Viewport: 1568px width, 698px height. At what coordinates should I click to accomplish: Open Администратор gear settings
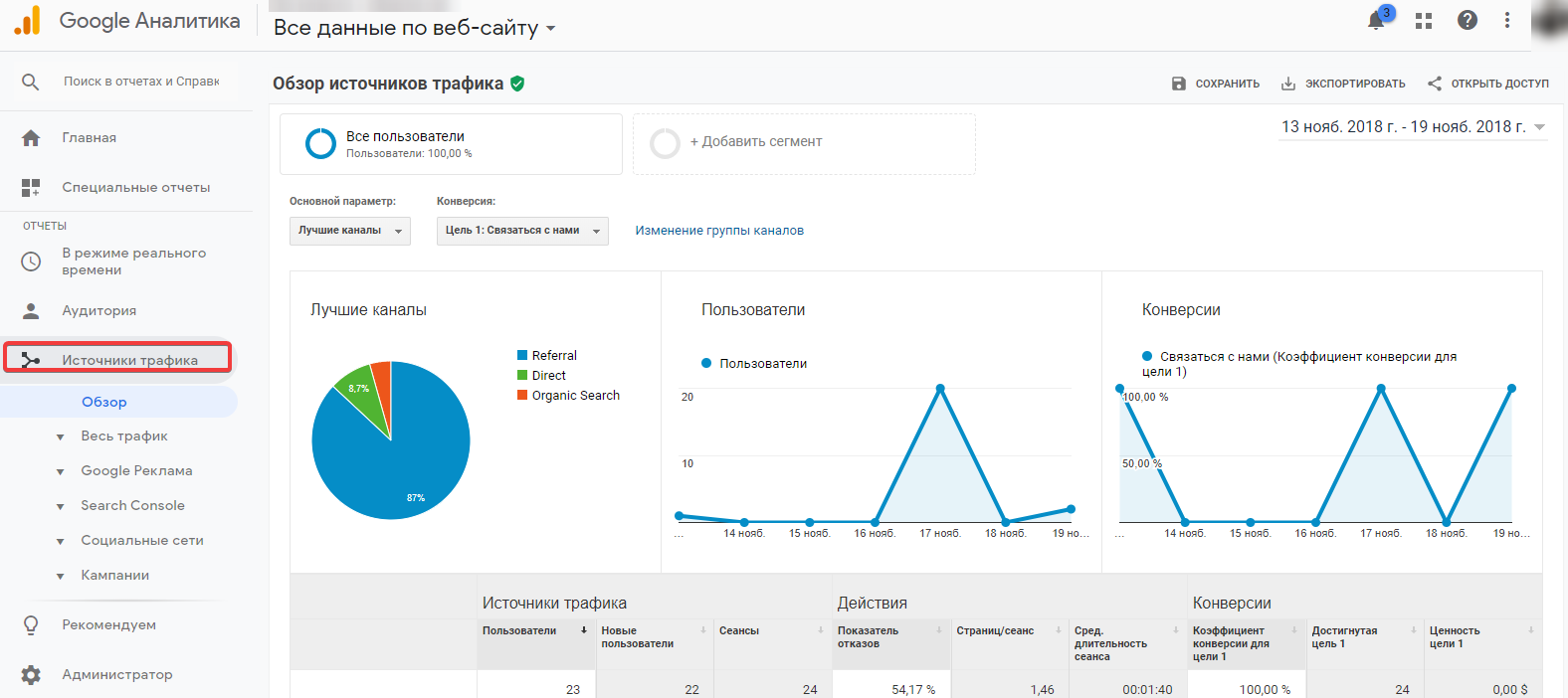click(31, 674)
